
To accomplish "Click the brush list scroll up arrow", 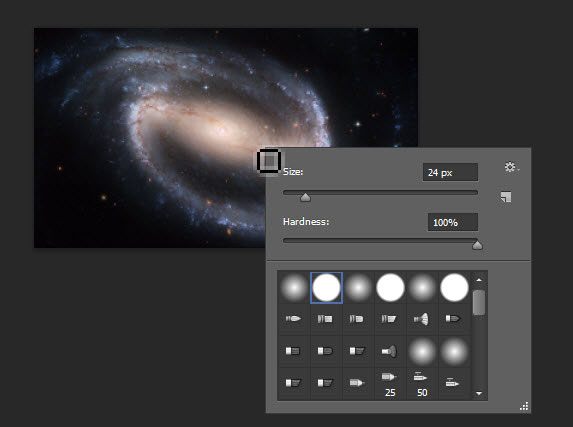I will pos(479,280).
